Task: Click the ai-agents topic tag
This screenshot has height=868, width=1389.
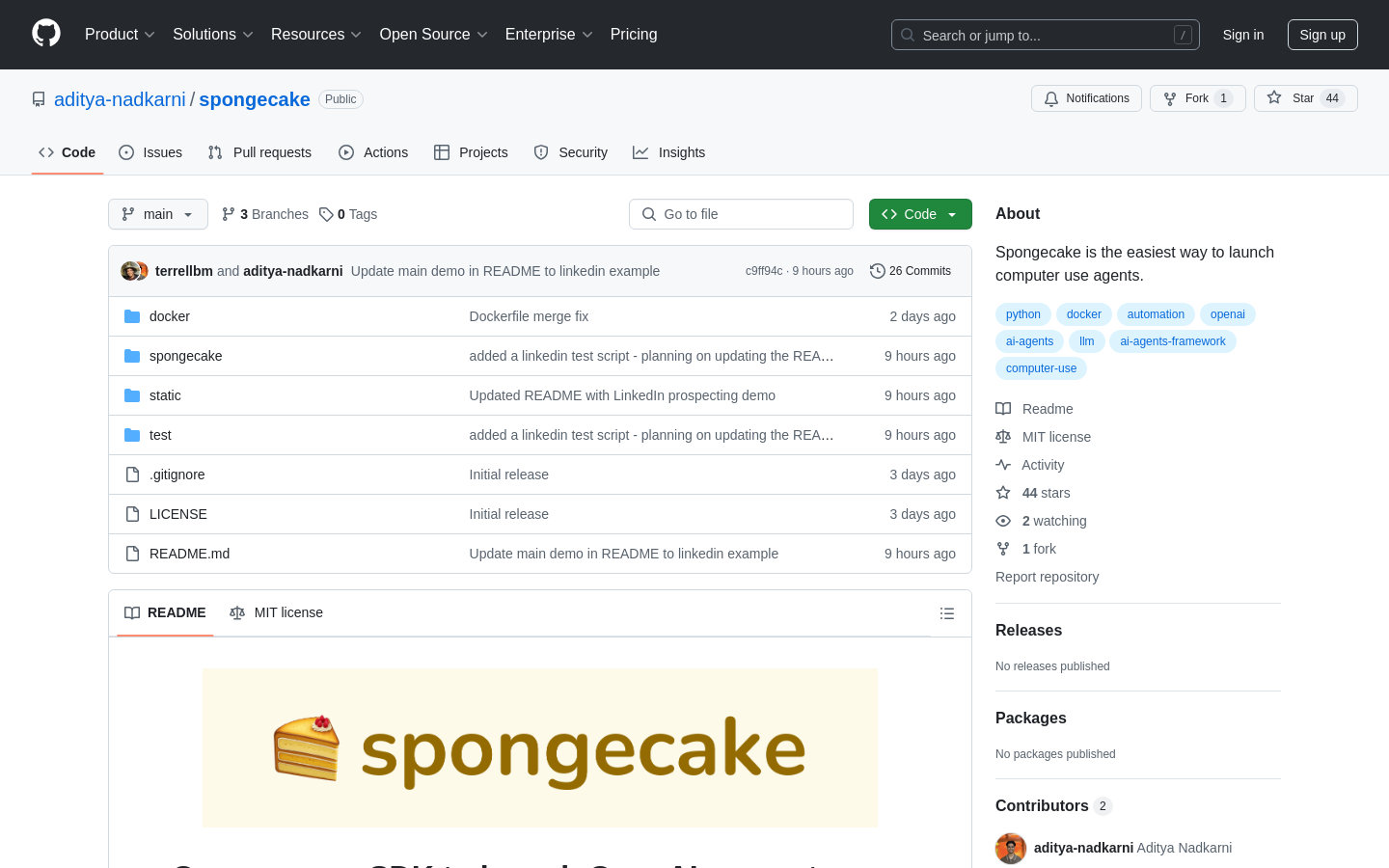Action: tap(1030, 341)
